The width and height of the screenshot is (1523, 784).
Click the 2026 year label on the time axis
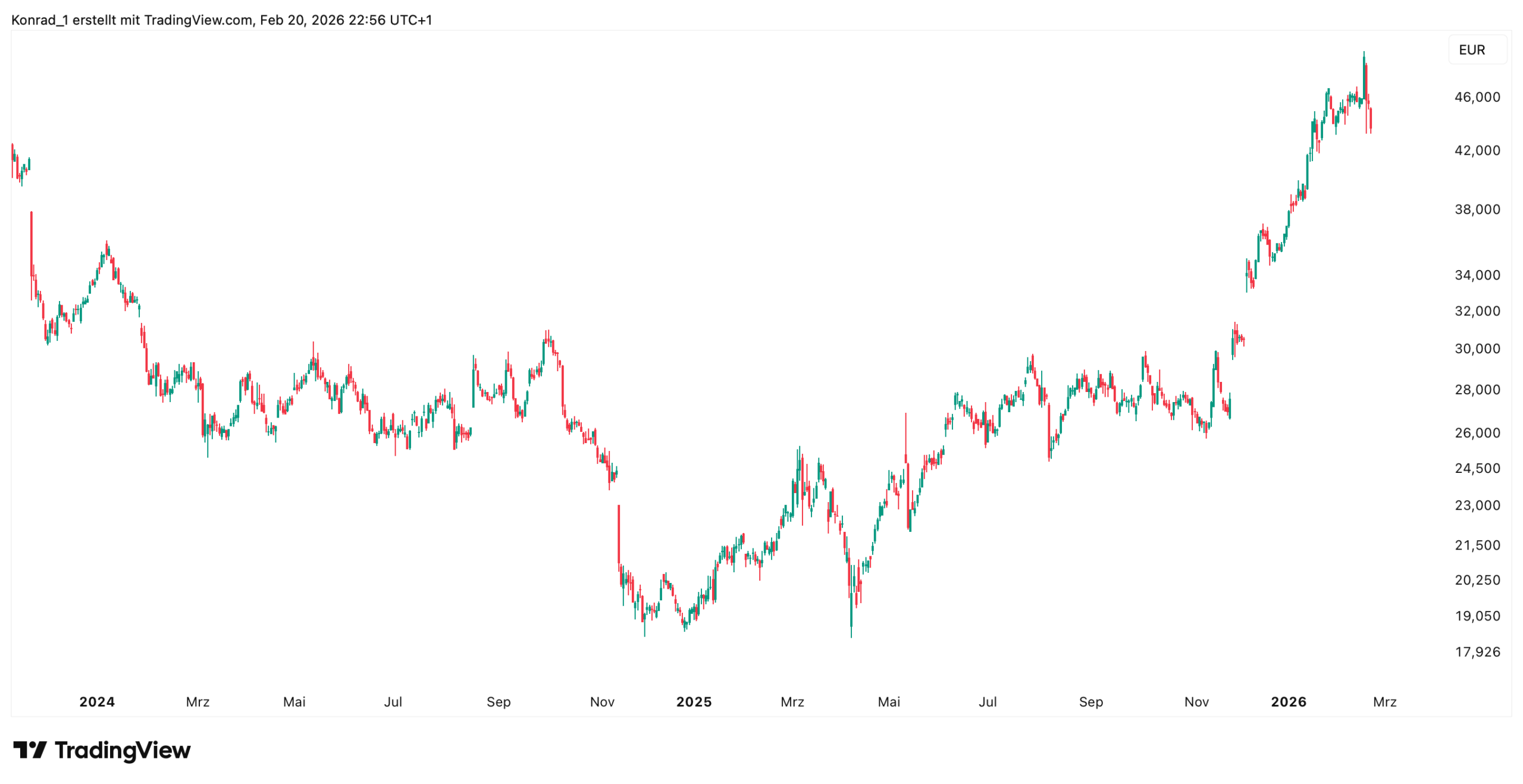point(1288,701)
